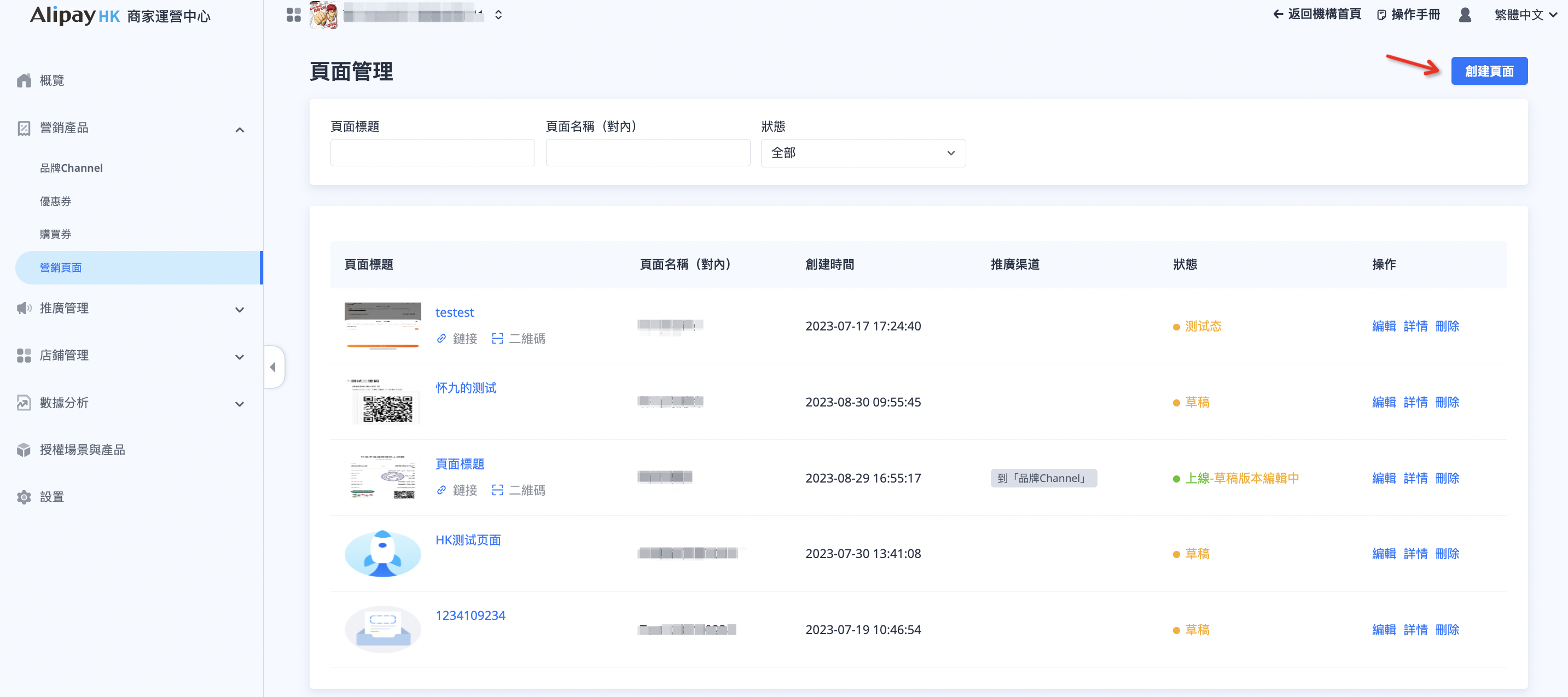Open the 狀態 dropdown showing 全部

click(863, 153)
